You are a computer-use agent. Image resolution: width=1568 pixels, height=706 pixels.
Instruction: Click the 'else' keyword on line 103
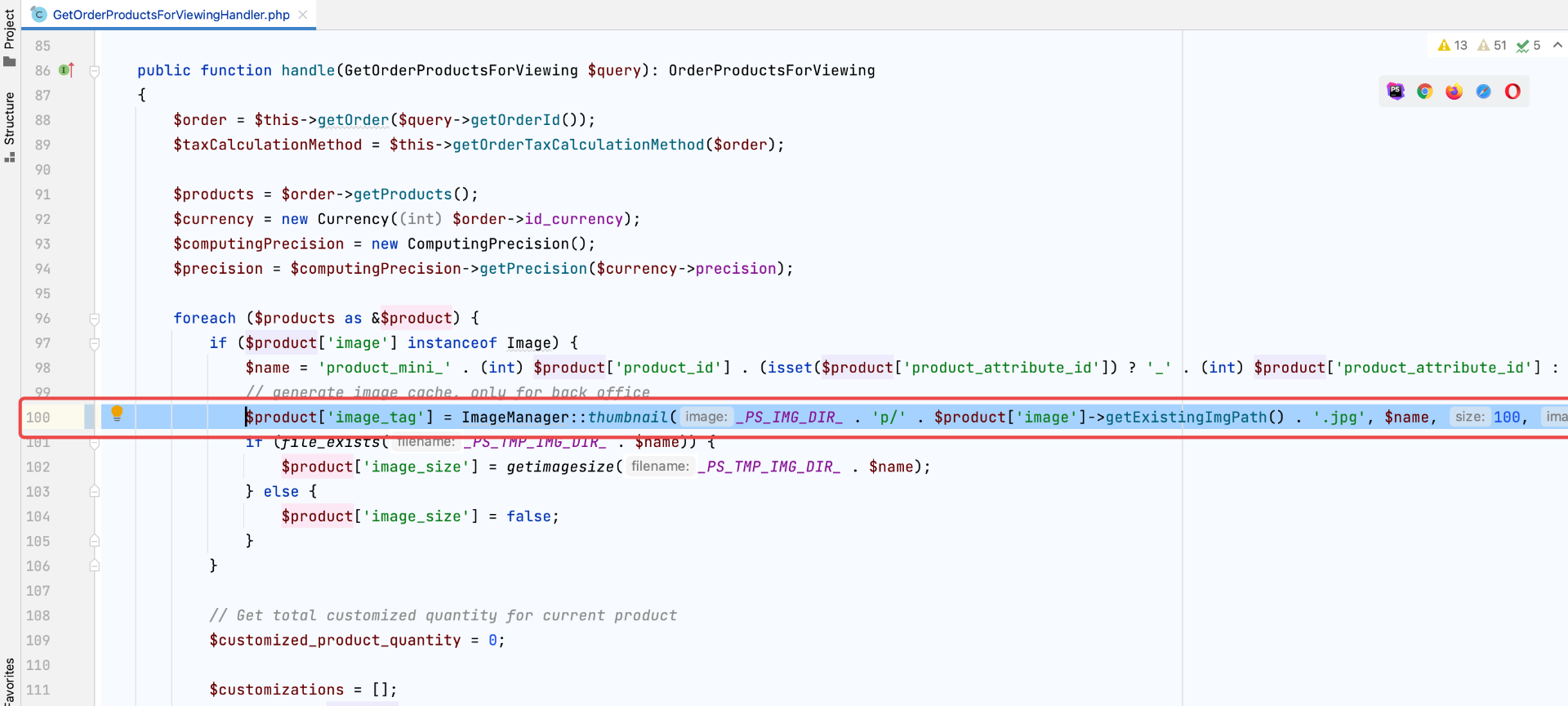(281, 492)
